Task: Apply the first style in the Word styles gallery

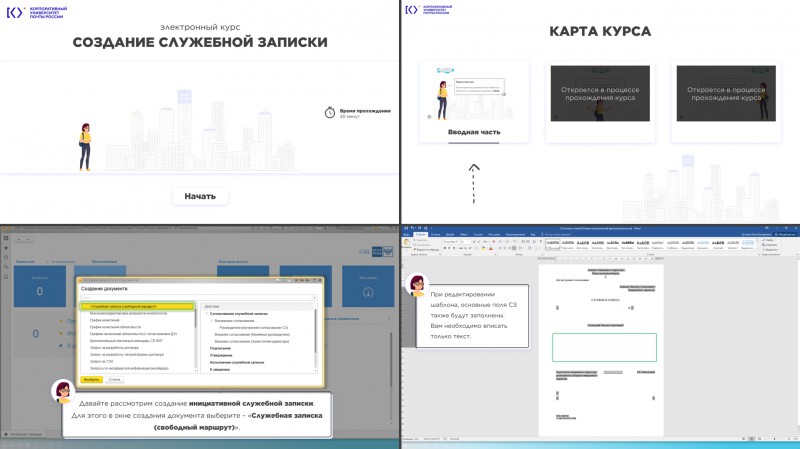Action: [x=553, y=244]
